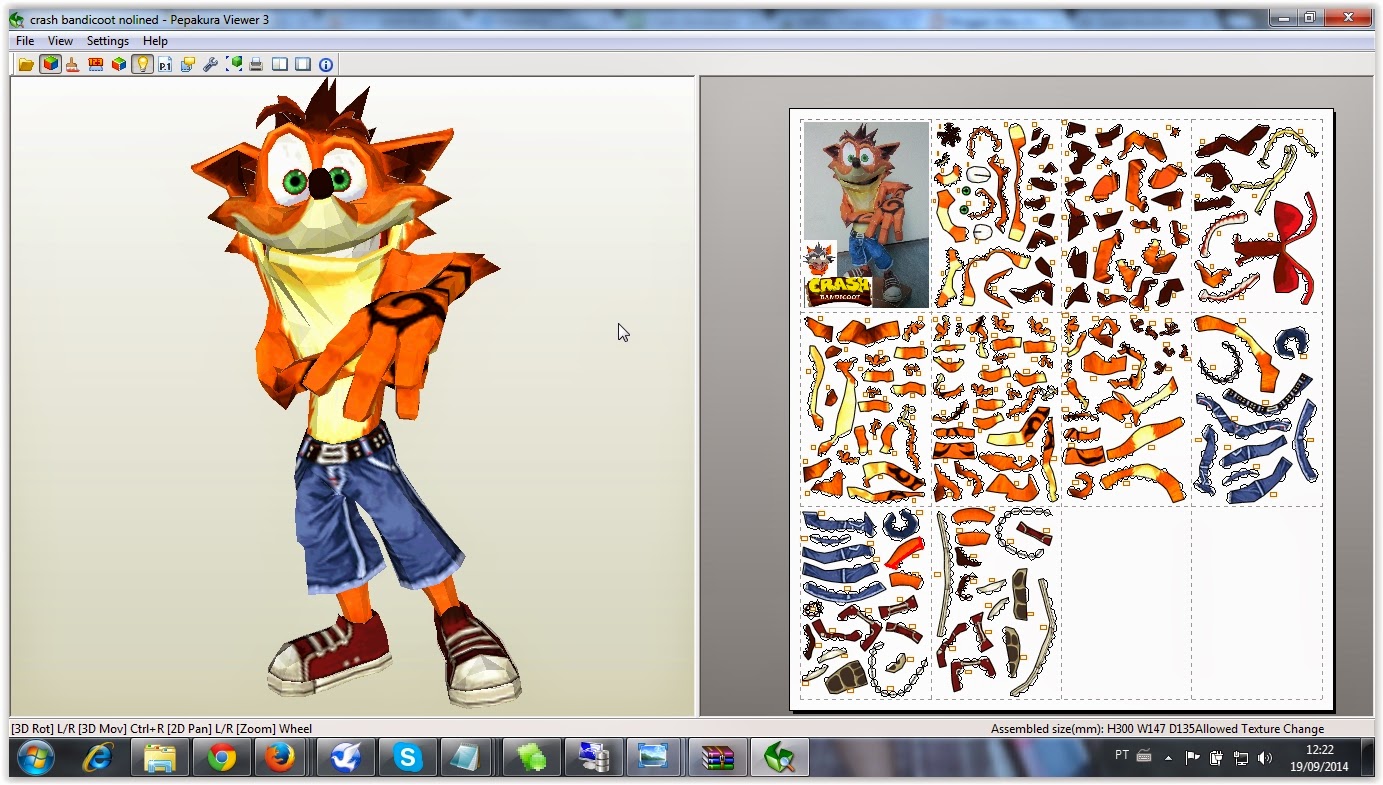1383x785 pixels.
Task: Toggle the light shading bulb icon
Action: [x=143, y=64]
